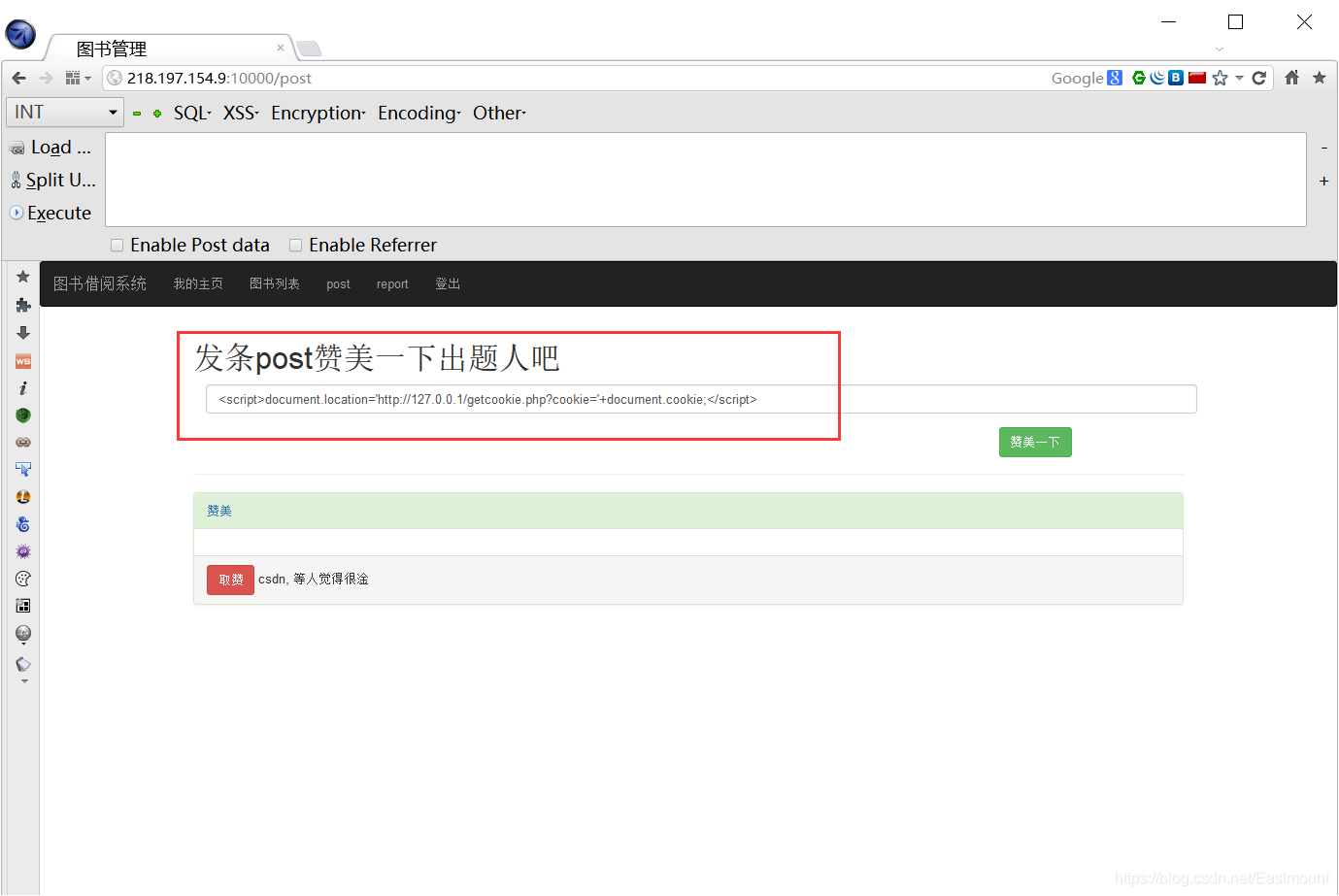
Task: Go back with the browser back arrow
Action: 18,78
